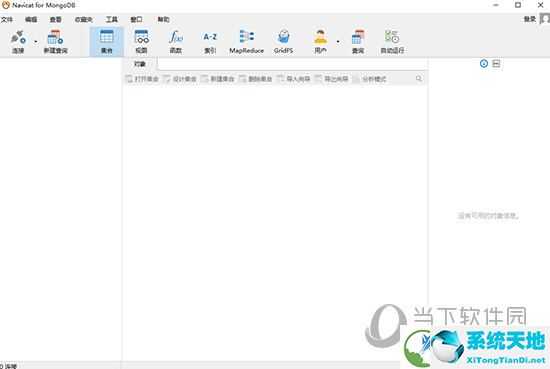Click the Connection plug icon
This screenshot has width=550, height=369.
click(x=18, y=37)
